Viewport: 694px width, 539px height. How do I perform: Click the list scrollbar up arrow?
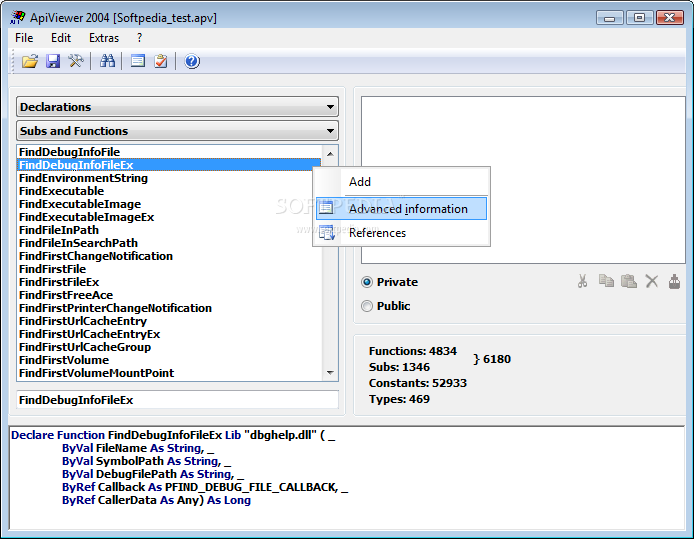point(330,154)
